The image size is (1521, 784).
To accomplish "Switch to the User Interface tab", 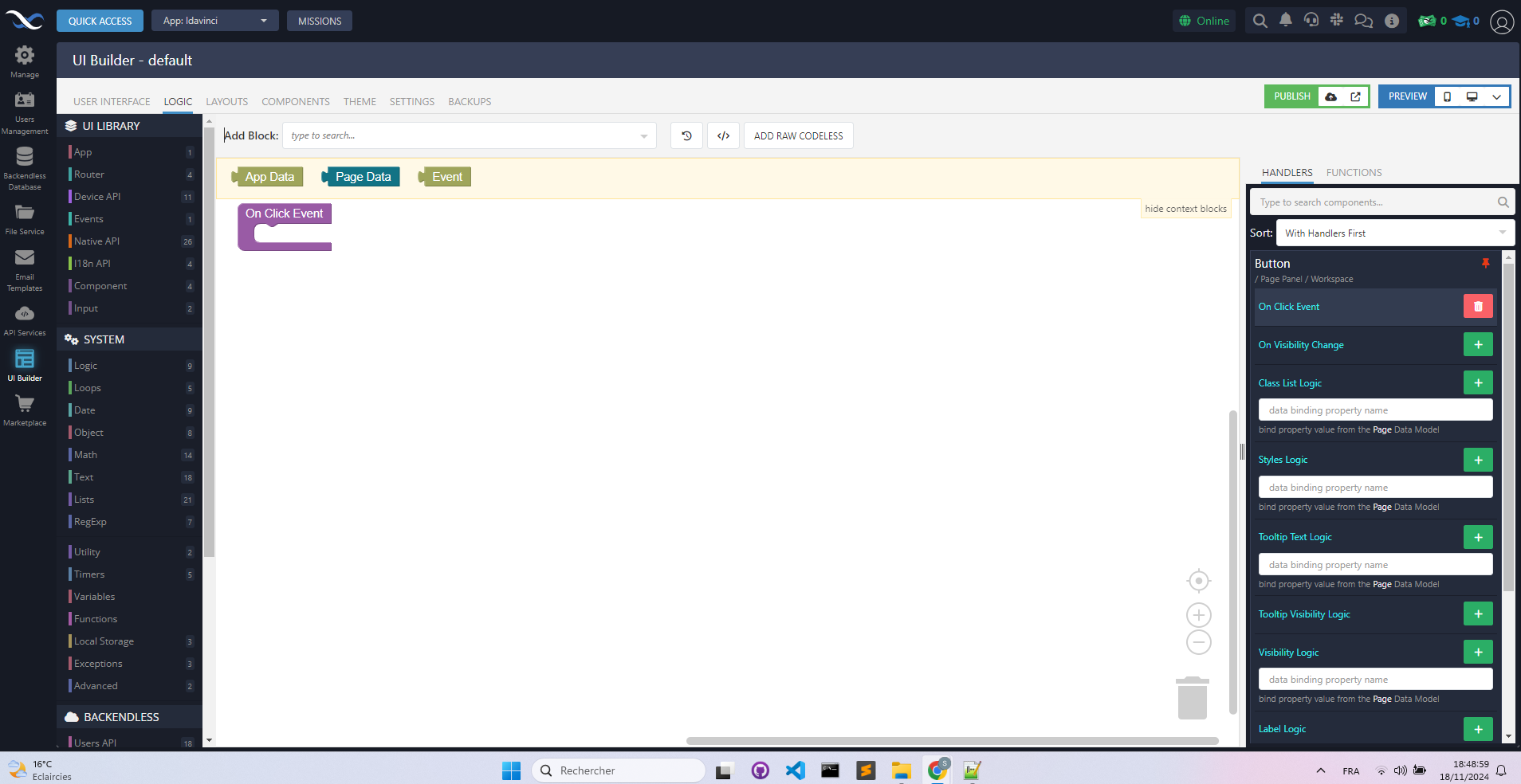I will [x=112, y=102].
